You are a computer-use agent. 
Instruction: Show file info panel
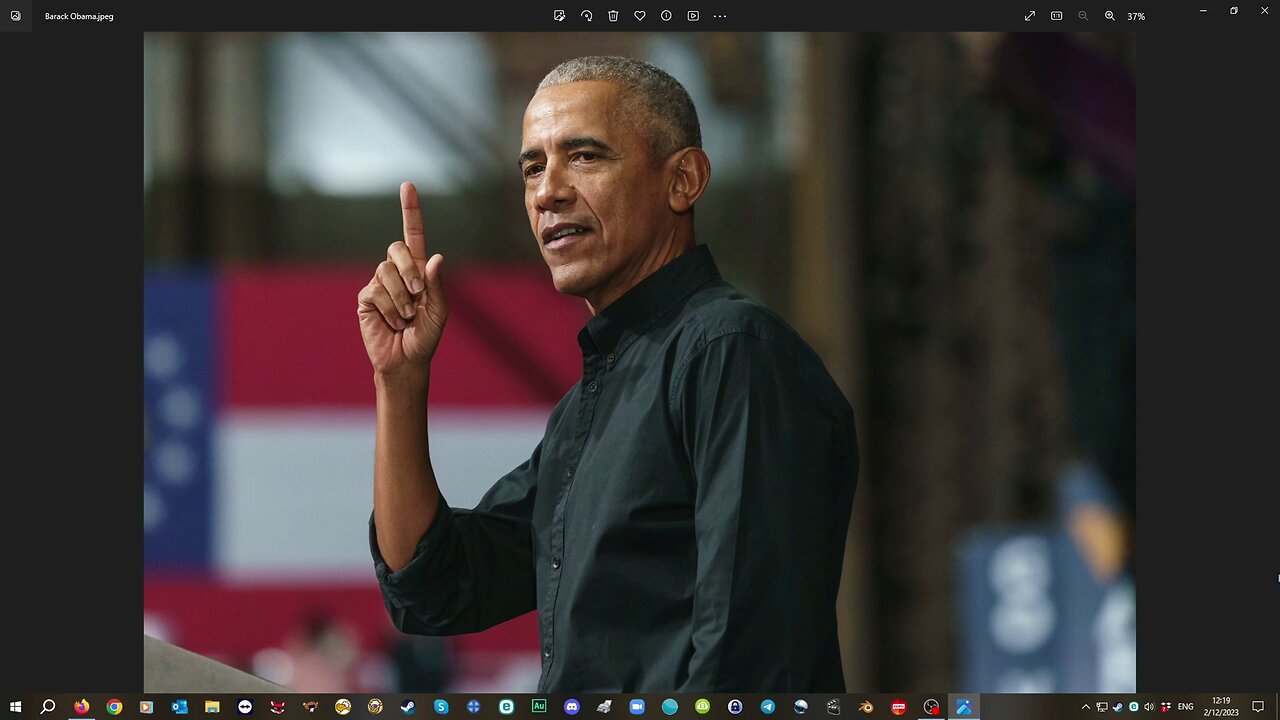(666, 16)
